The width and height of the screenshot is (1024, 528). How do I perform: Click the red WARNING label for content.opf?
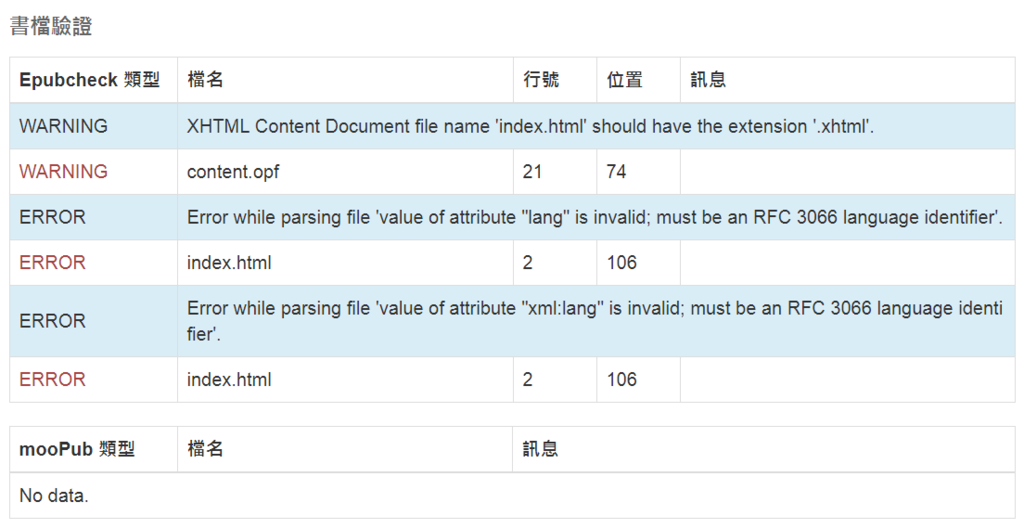63,171
